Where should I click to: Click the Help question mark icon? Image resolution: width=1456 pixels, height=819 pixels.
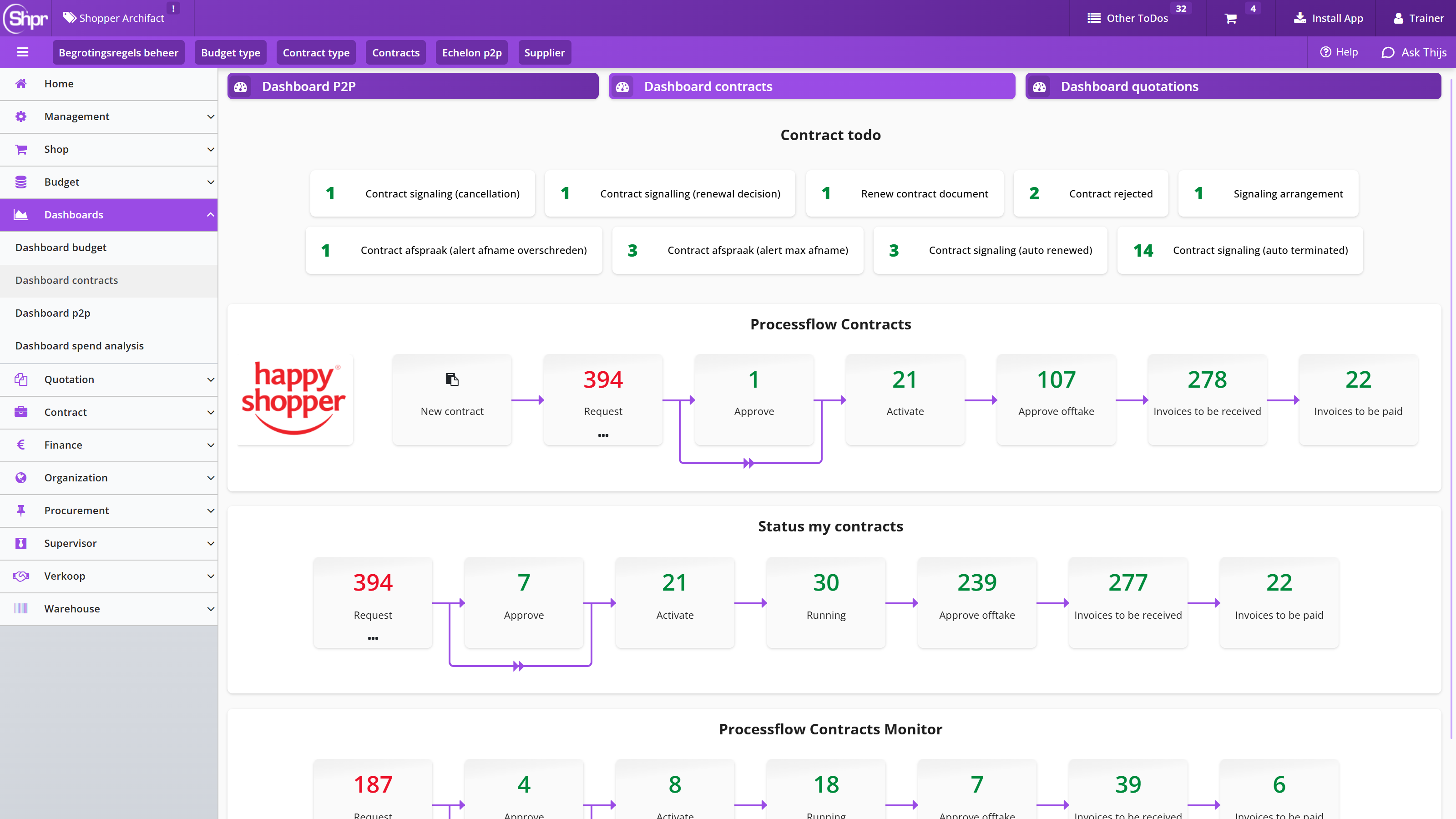[x=1325, y=52]
